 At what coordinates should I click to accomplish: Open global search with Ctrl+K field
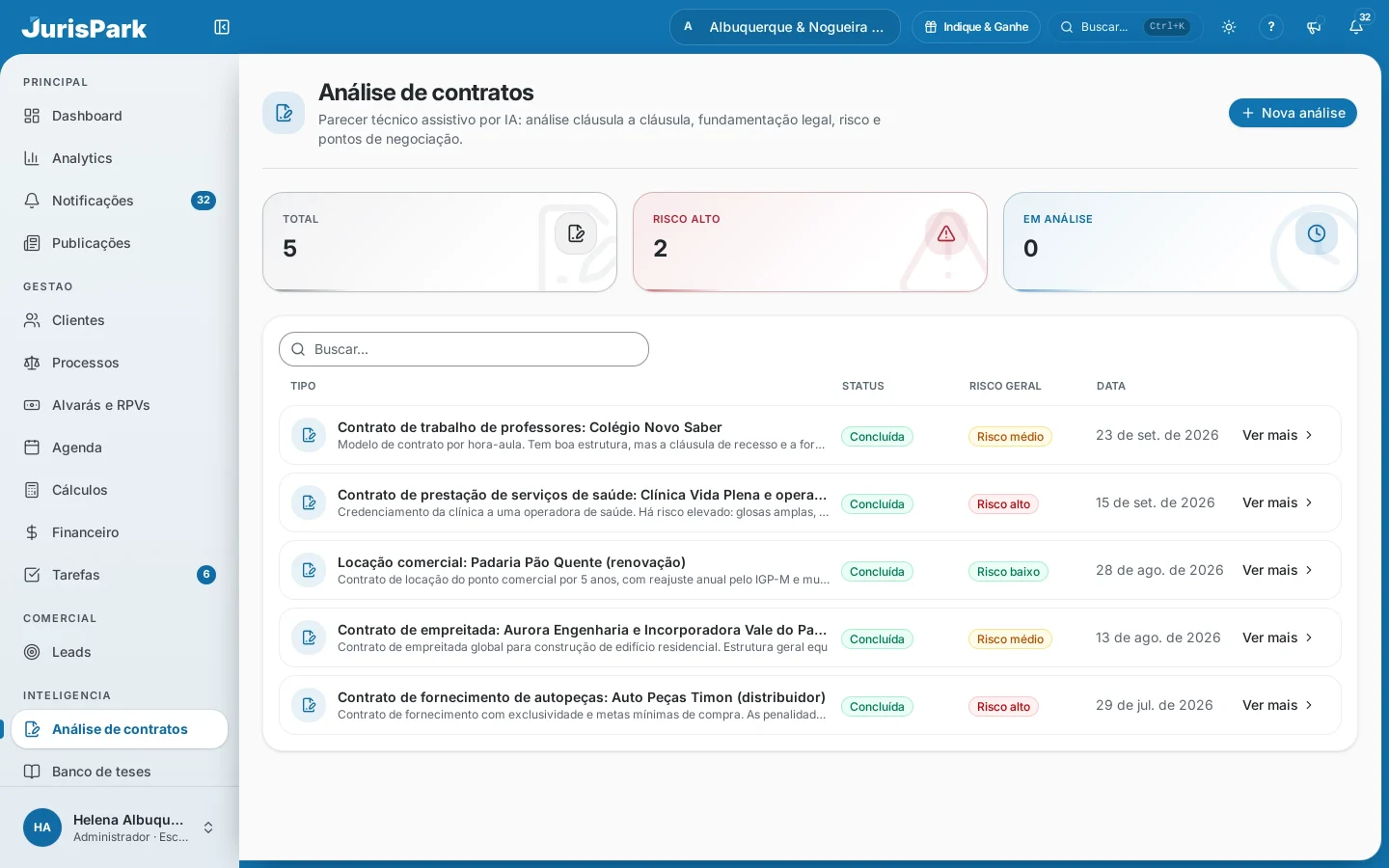1126,27
